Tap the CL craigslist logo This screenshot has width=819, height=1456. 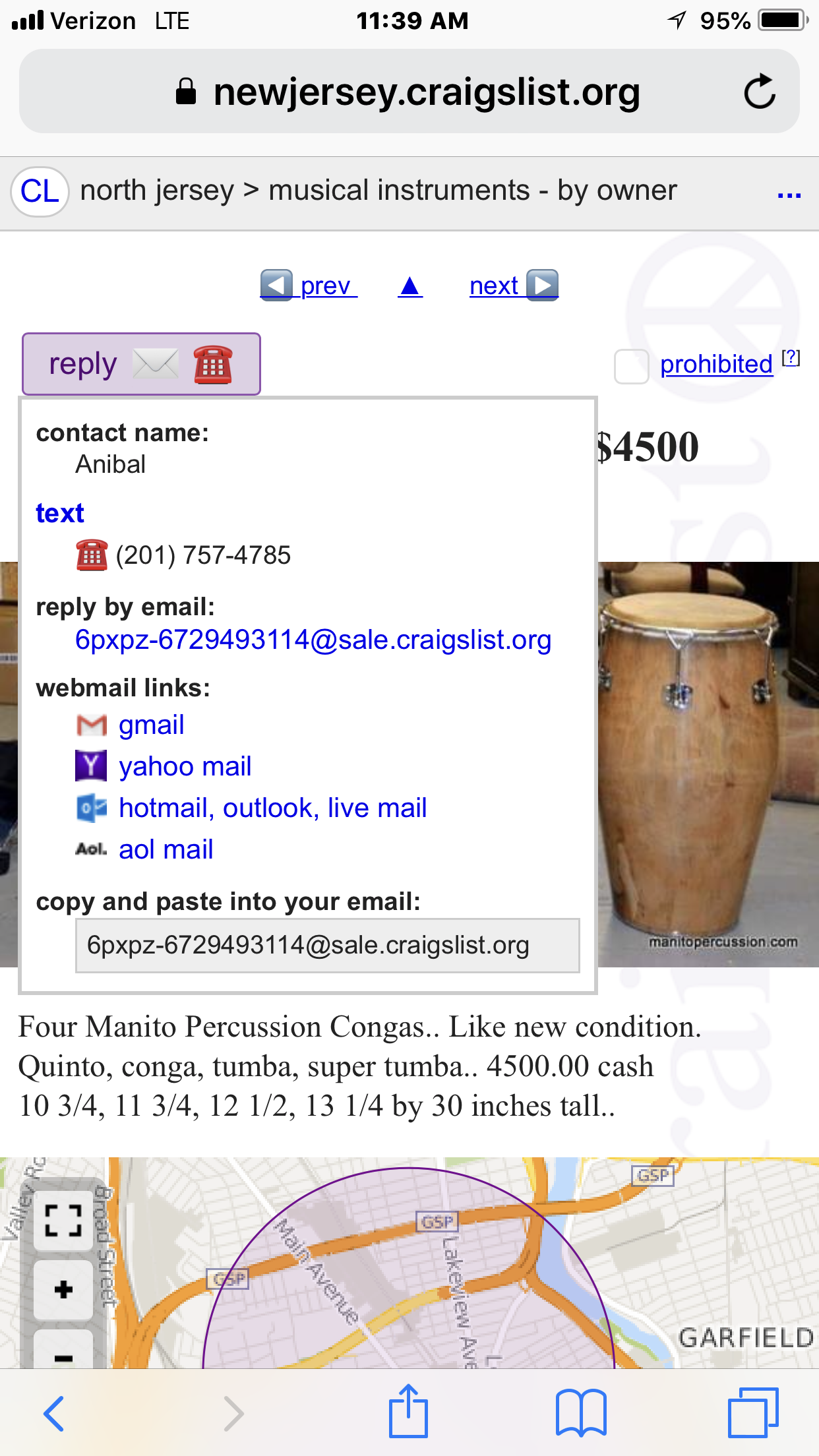point(40,192)
